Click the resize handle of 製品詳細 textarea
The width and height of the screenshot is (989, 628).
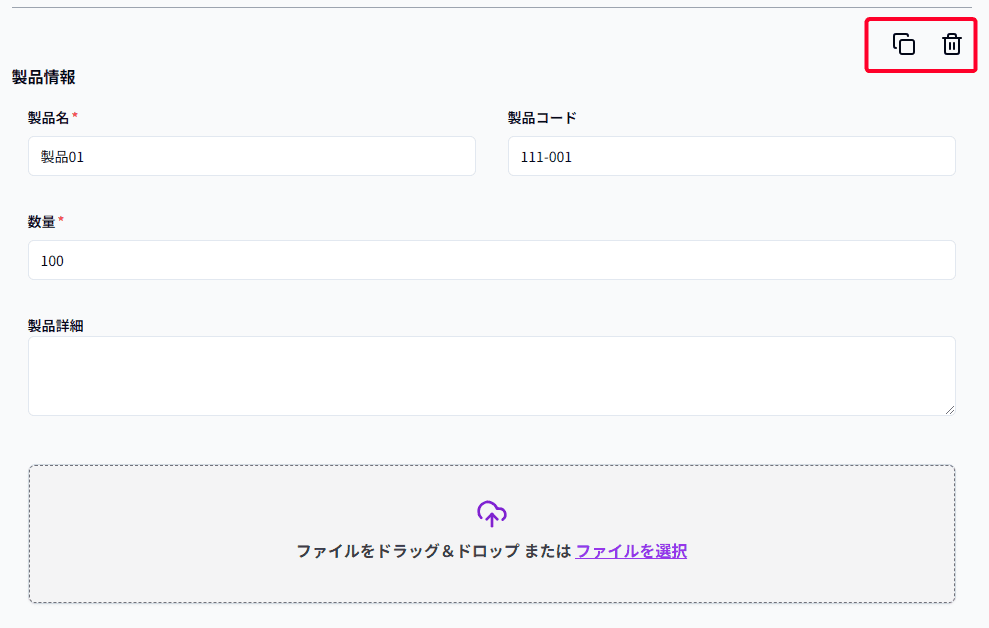pyautogui.click(x=951, y=408)
